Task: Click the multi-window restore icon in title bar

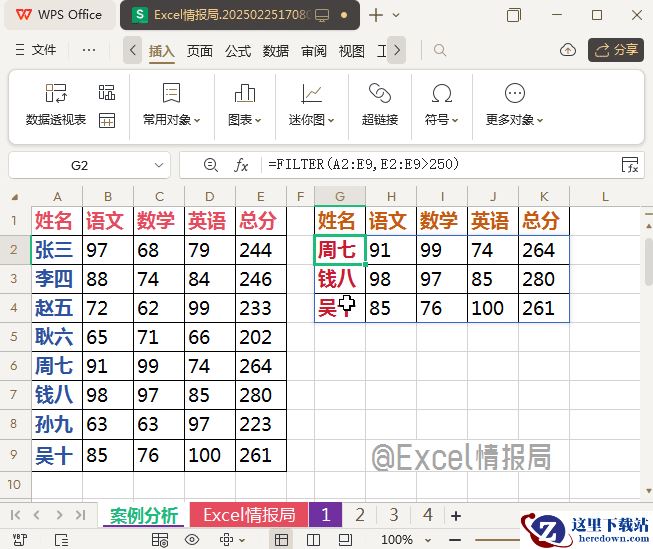Action: point(513,15)
